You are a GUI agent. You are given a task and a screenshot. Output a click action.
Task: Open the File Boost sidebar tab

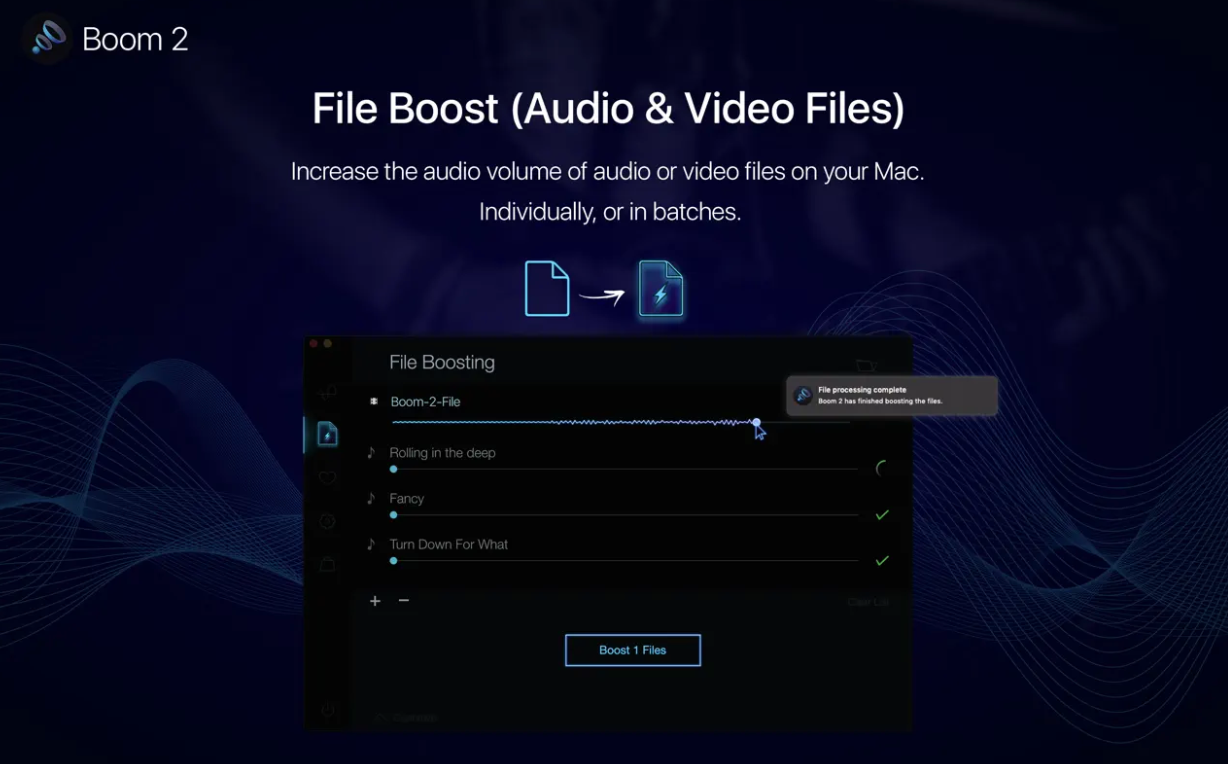tap(327, 433)
